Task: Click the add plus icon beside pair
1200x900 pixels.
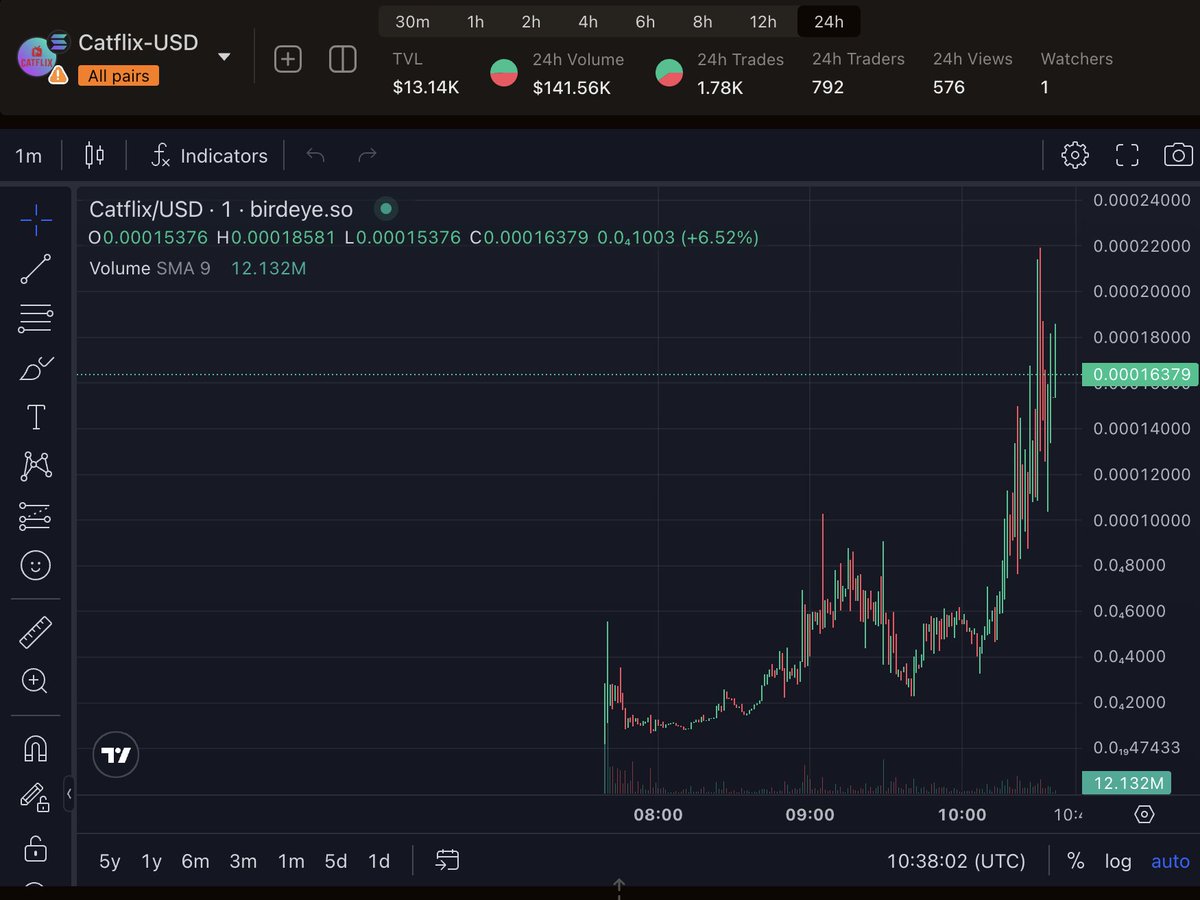Action: coord(288,60)
